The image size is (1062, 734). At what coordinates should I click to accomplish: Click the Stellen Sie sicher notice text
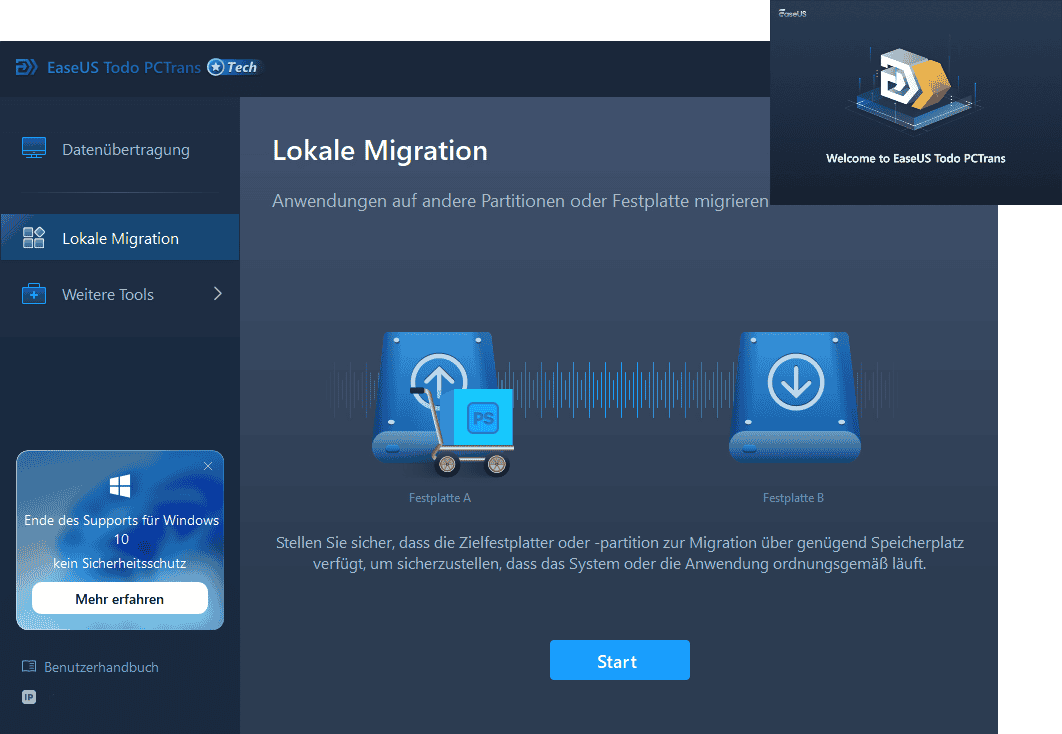coord(620,553)
